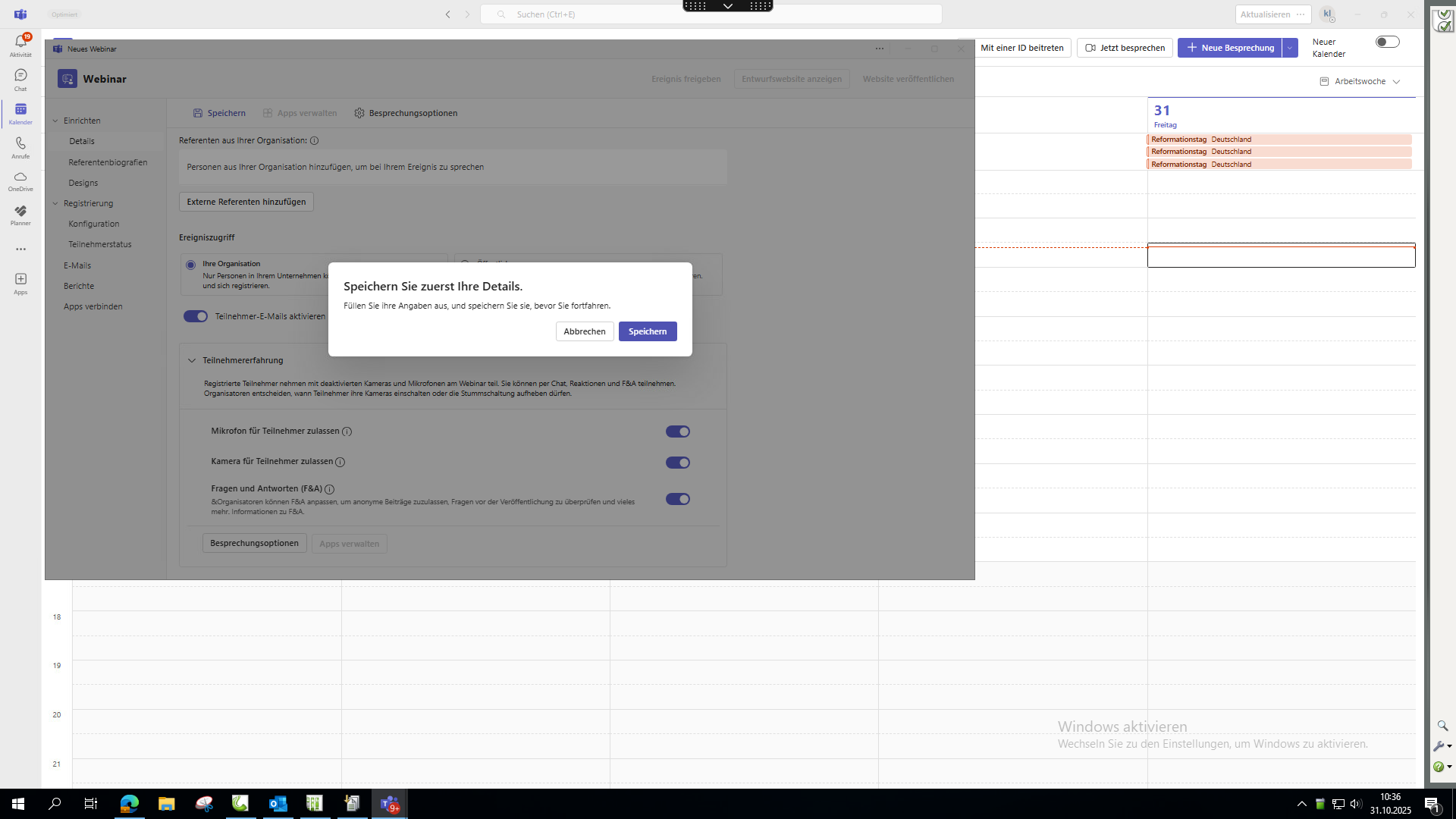
Task: Click Jetzt besprechen button
Action: click(x=1125, y=48)
